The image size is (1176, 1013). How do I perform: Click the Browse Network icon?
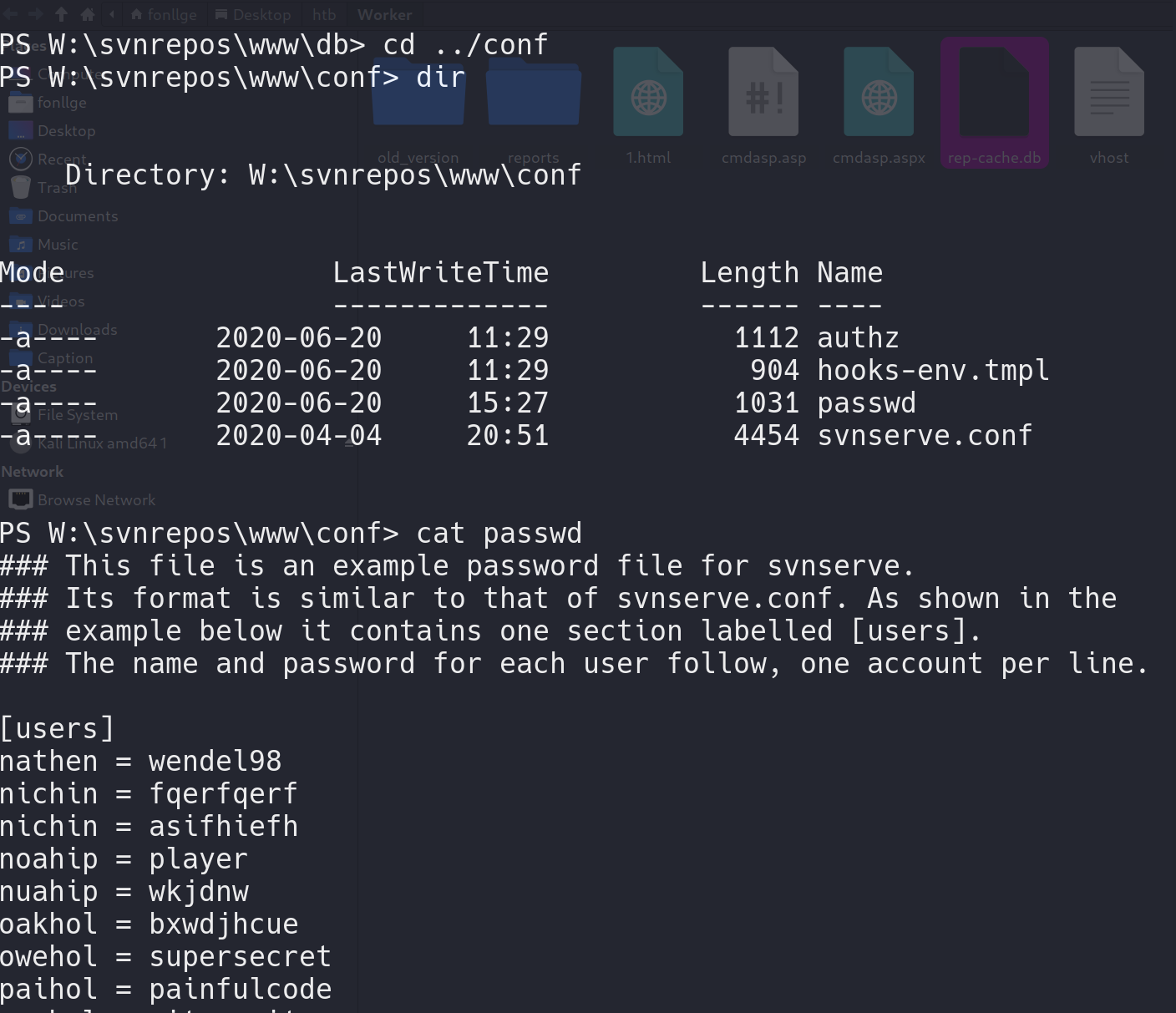[21, 499]
